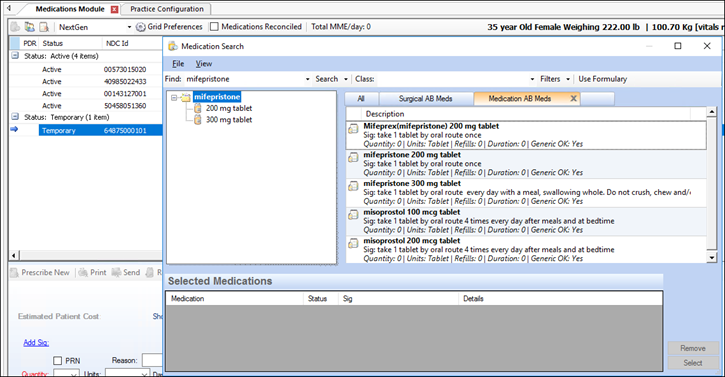
Task: Click the Select button
Action: click(x=693, y=363)
